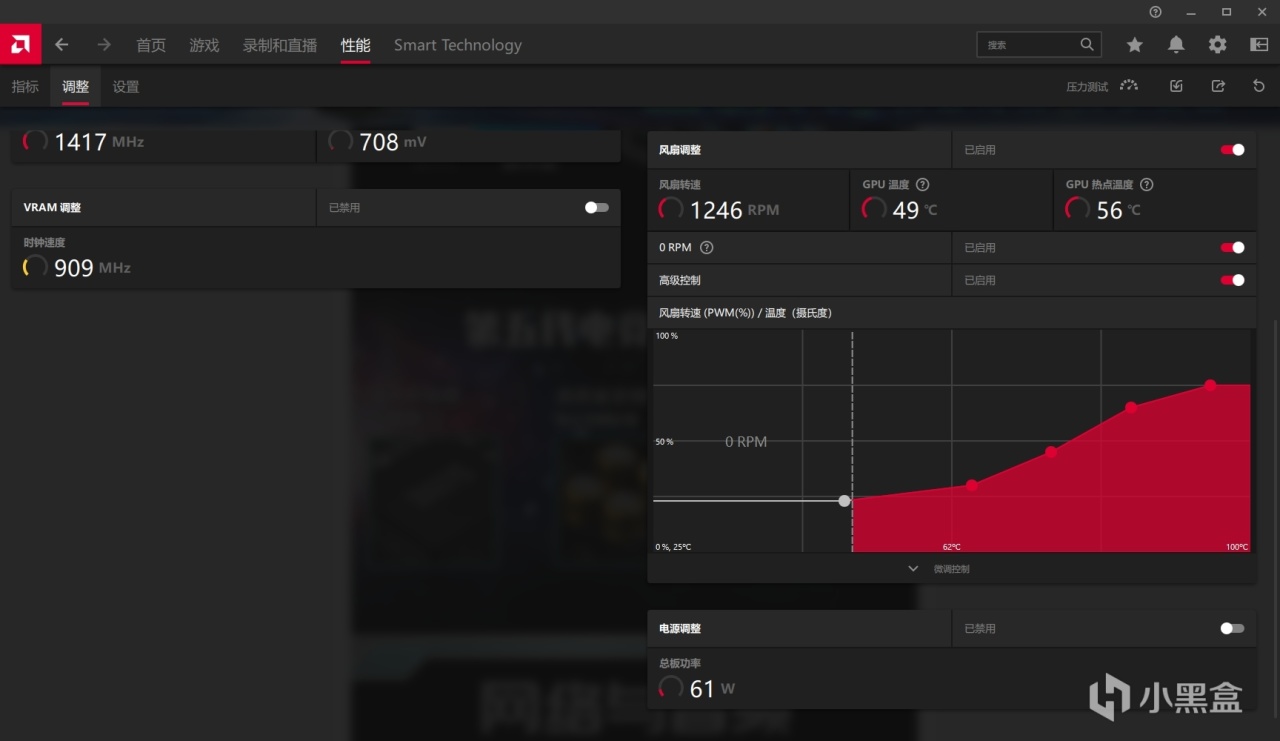
Task: Toggle the sidebar panel icon
Action: (1259, 45)
